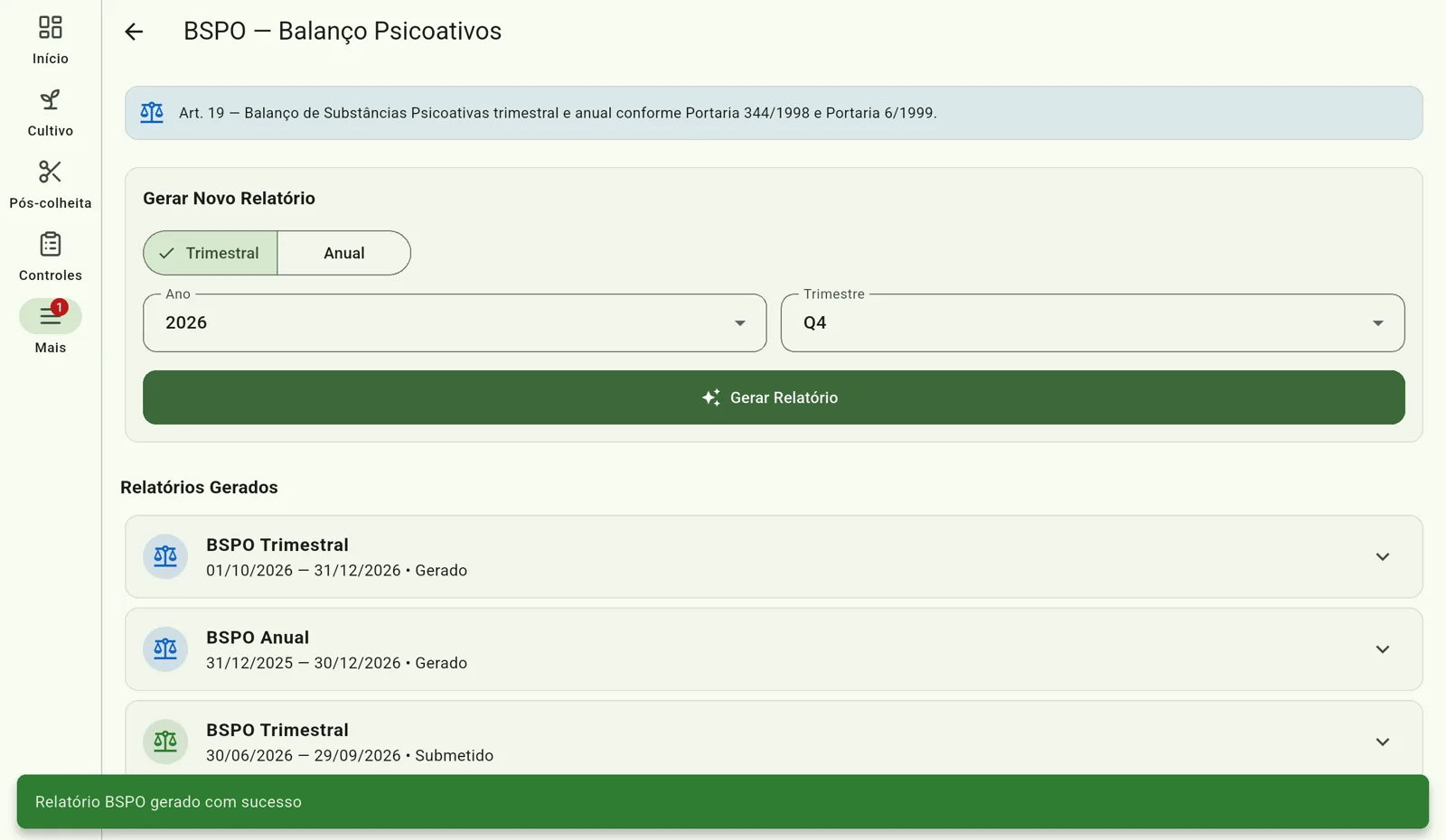Click the Art. 19 banner text
1446x840 pixels.
coord(558,113)
